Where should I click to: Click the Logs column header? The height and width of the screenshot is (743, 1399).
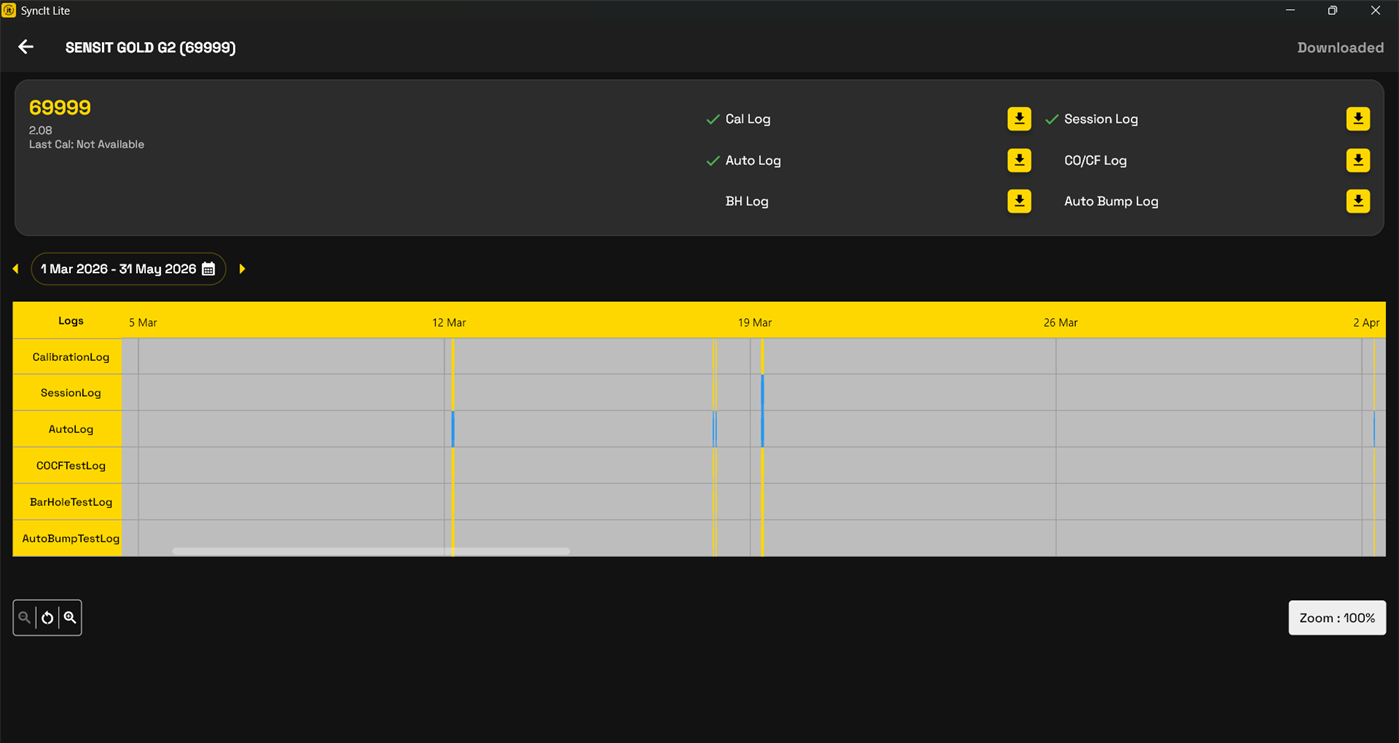[x=71, y=321]
